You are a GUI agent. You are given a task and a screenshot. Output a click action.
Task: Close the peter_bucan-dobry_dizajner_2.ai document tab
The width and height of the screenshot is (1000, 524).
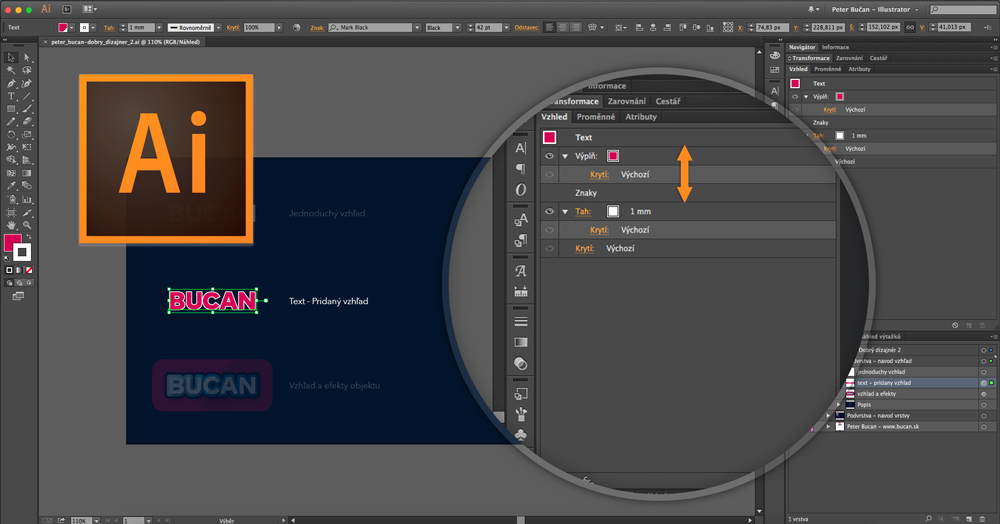point(45,42)
